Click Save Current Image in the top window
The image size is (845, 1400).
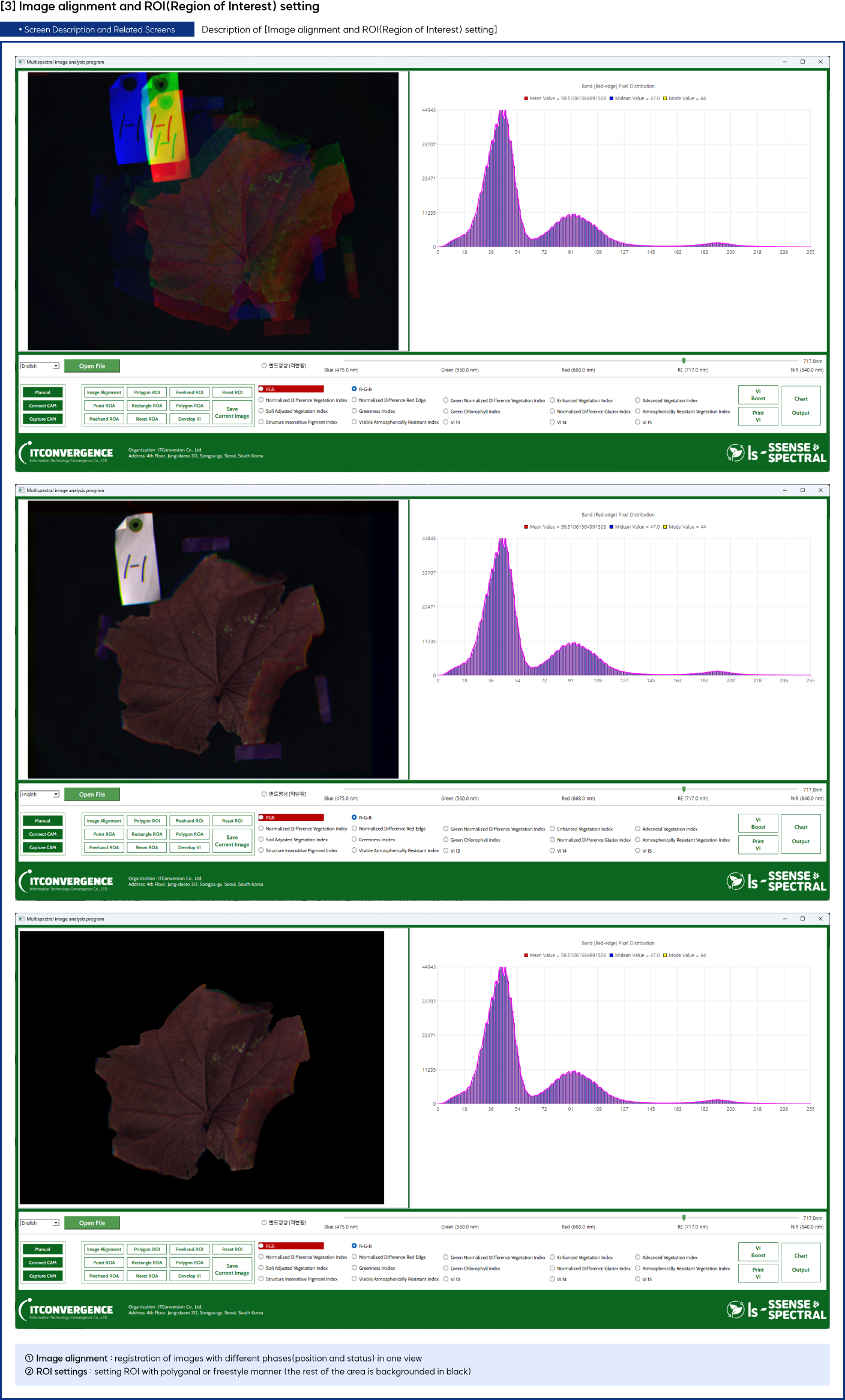coord(232,413)
